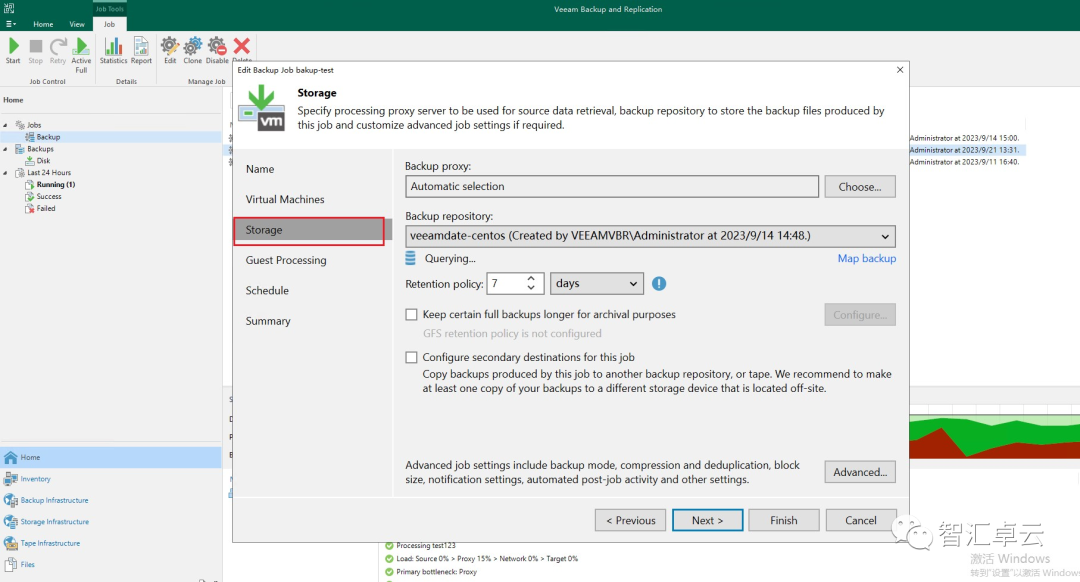Viewport: 1080px width, 582px height.
Task: Click the < Previous button
Action: pyautogui.click(x=630, y=520)
